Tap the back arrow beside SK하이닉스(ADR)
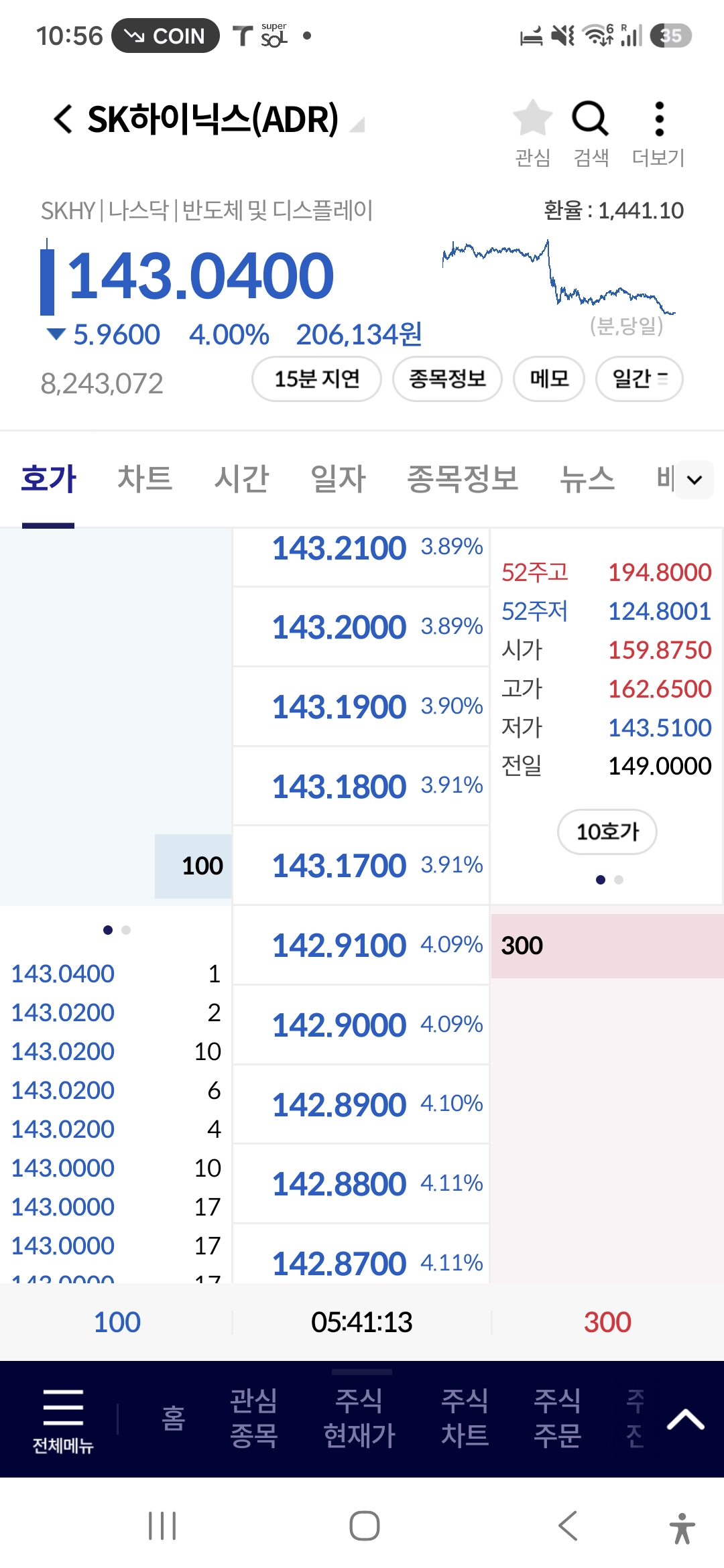 click(x=63, y=119)
